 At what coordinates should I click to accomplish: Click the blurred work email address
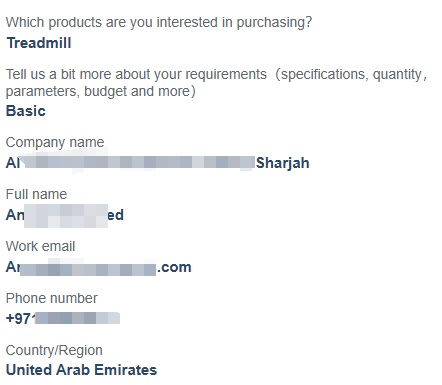[98, 267]
